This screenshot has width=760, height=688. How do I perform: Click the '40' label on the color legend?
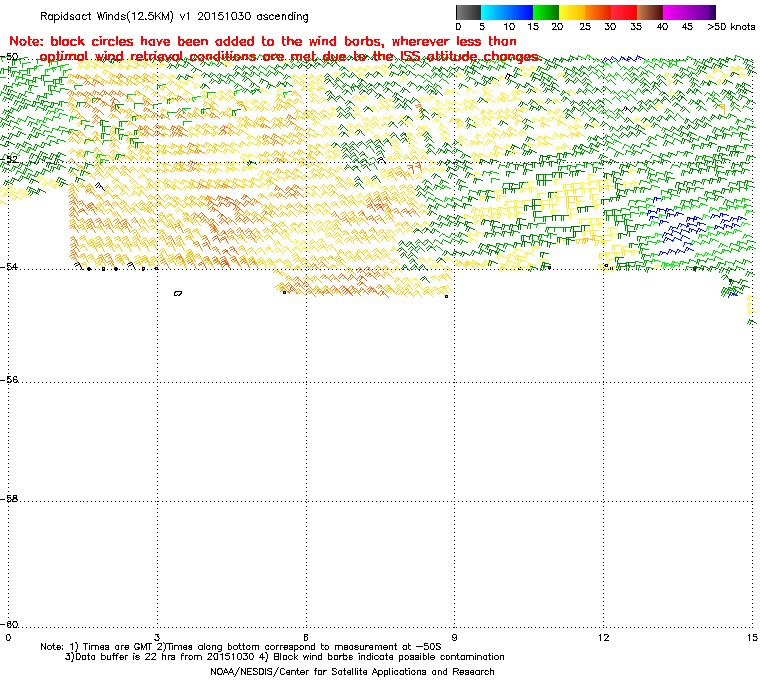click(x=663, y=27)
